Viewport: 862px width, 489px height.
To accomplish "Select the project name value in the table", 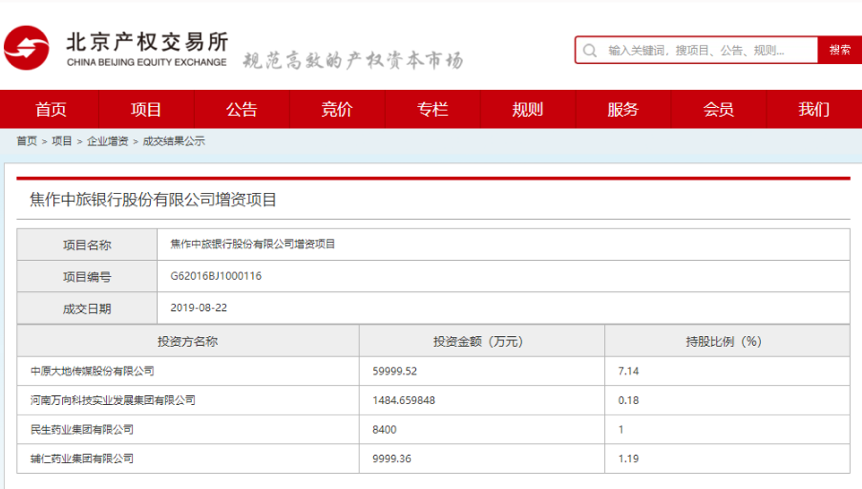I will (x=252, y=244).
